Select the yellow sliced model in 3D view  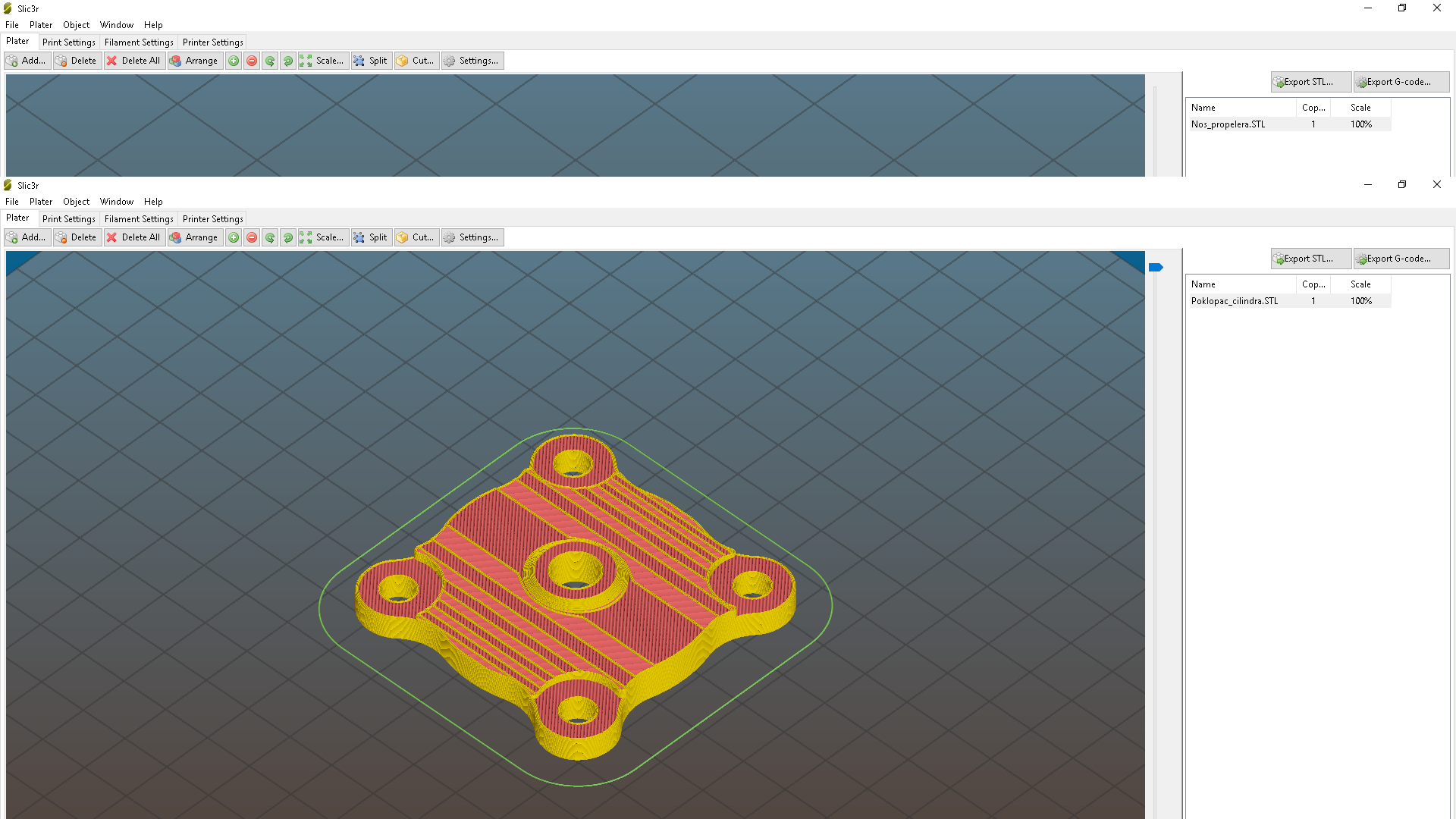click(x=574, y=595)
